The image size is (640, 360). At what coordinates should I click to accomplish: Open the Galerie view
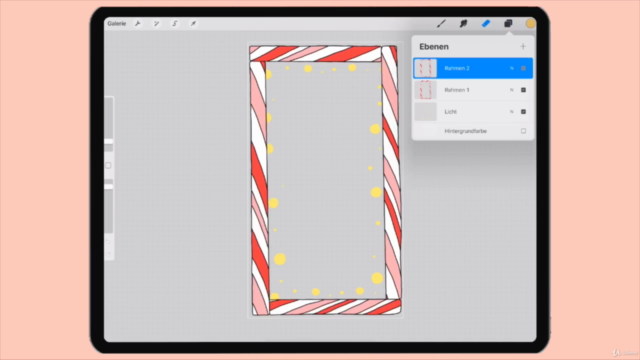[x=116, y=24]
